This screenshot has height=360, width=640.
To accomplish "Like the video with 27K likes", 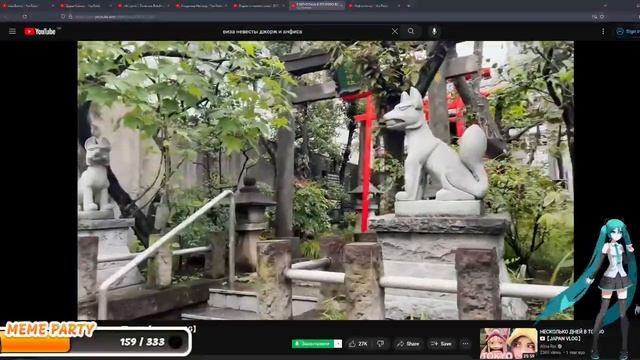I will [358, 344].
